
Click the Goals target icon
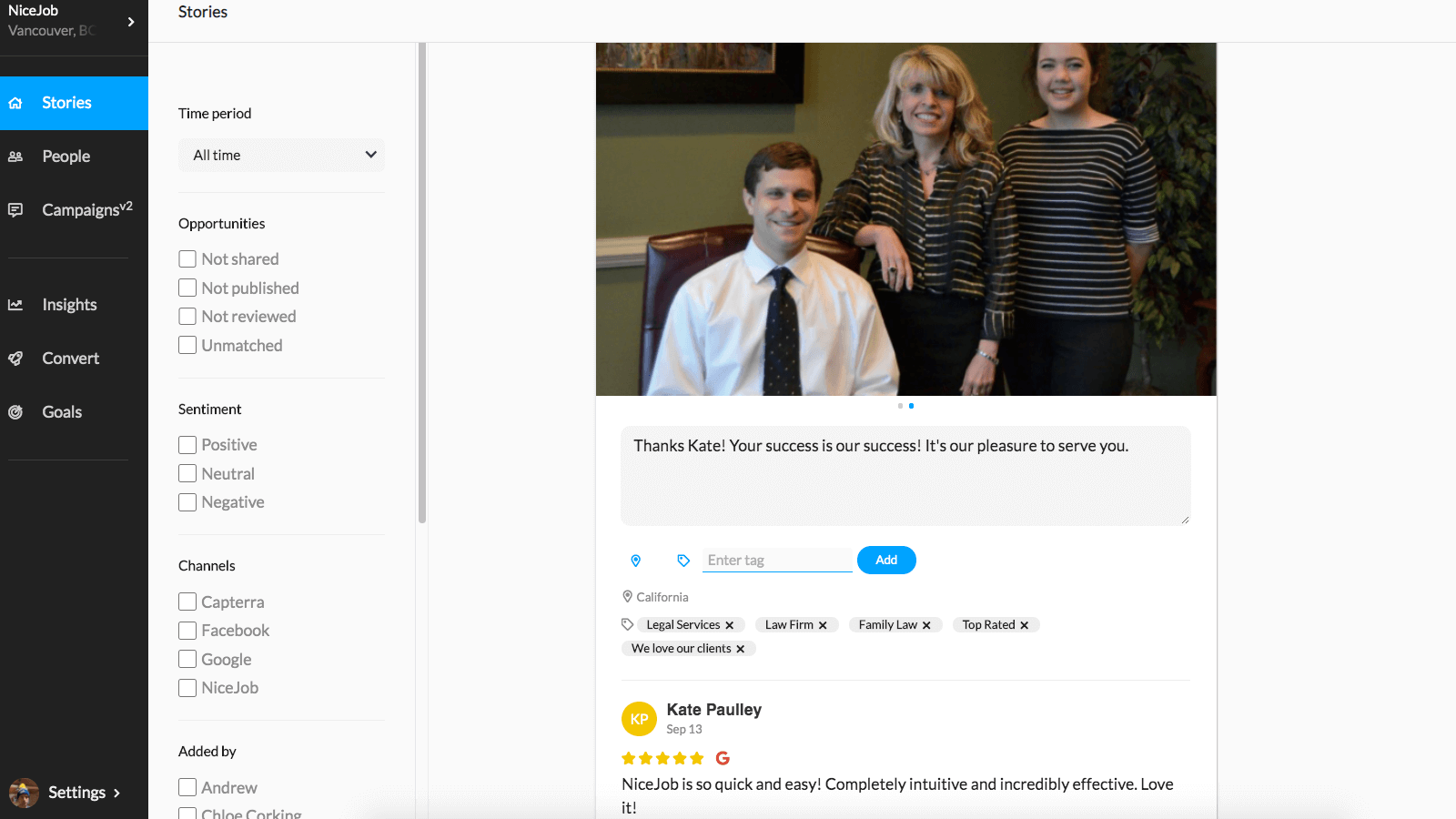pos(15,412)
